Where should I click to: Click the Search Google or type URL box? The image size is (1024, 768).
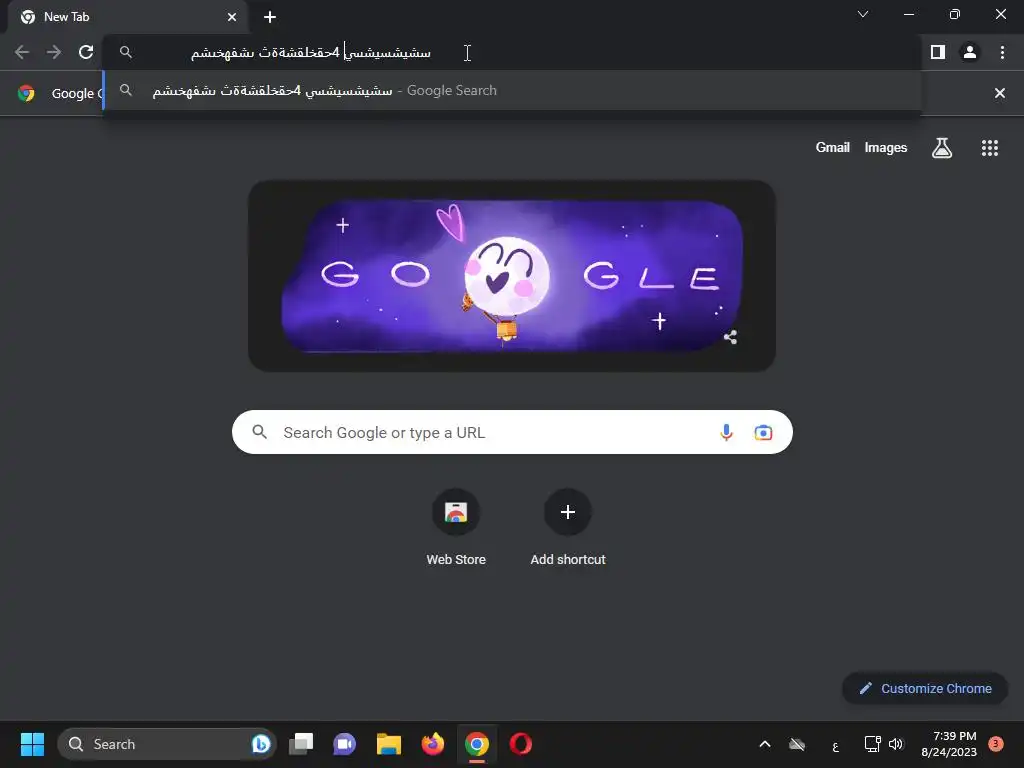pos(512,432)
